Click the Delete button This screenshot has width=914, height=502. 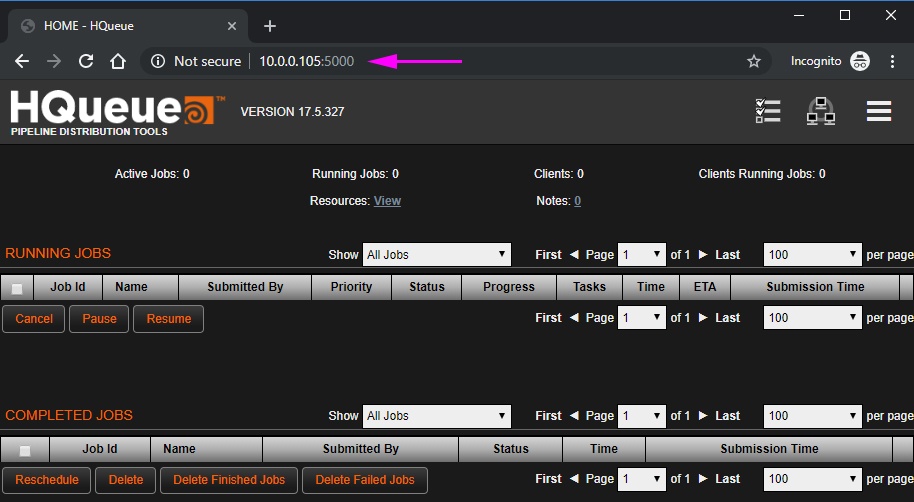(x=126, y=480)
